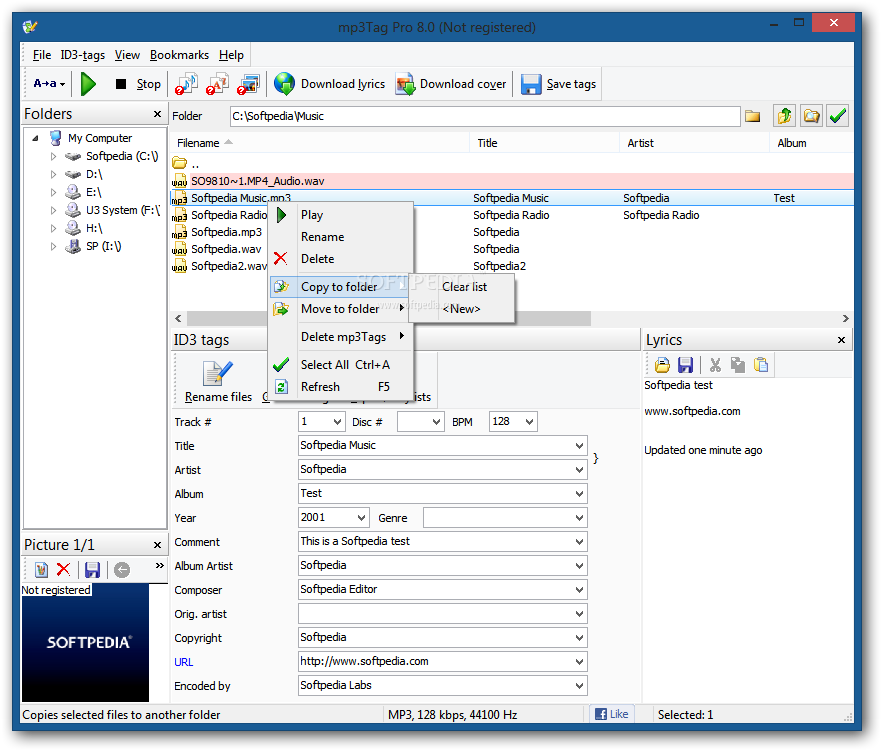
Task: Click Download lyrics globe icon
Action: 284,84
